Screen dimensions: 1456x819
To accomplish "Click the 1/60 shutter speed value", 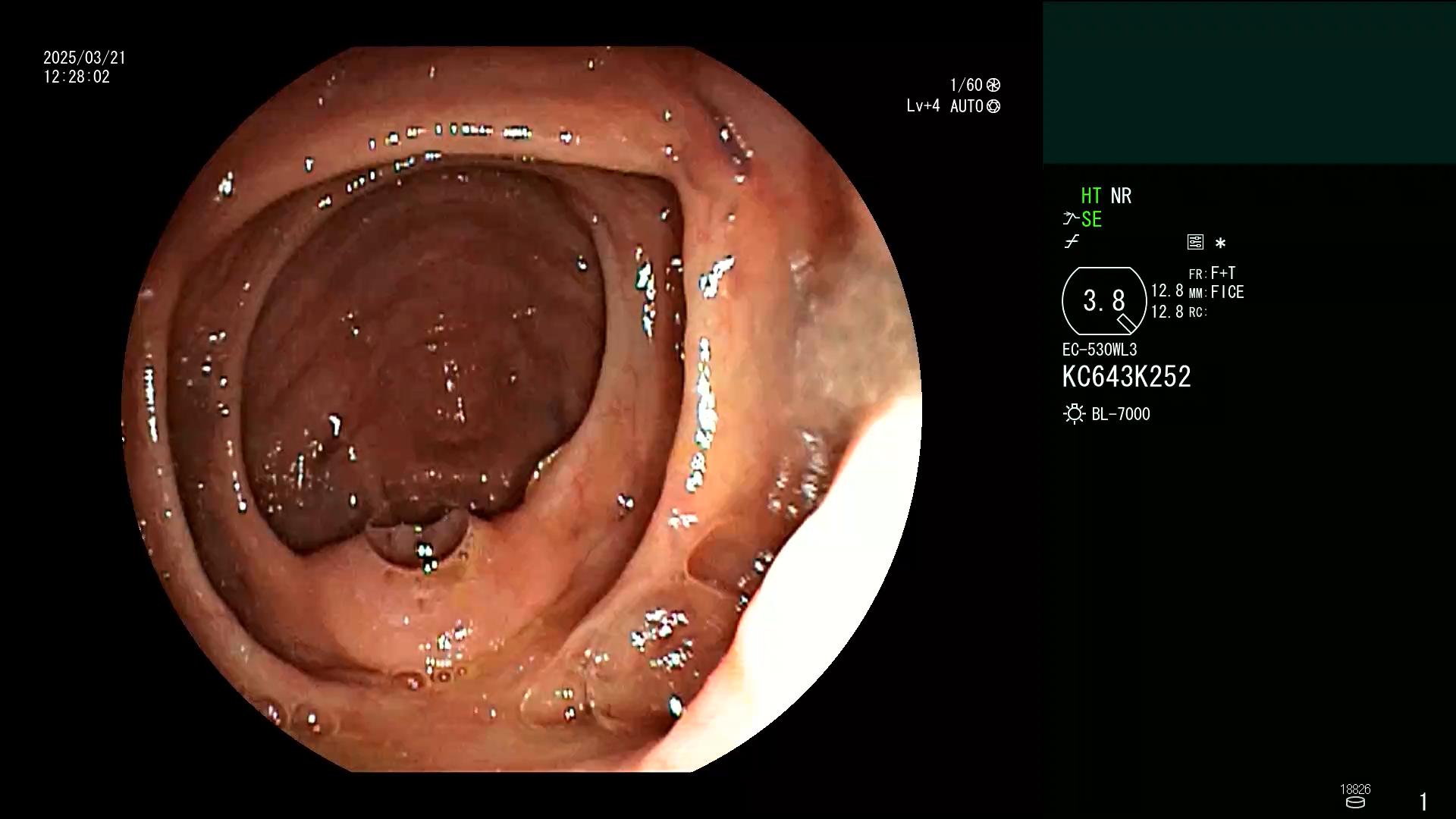I will pyautogui.click(x=966, y=85).
